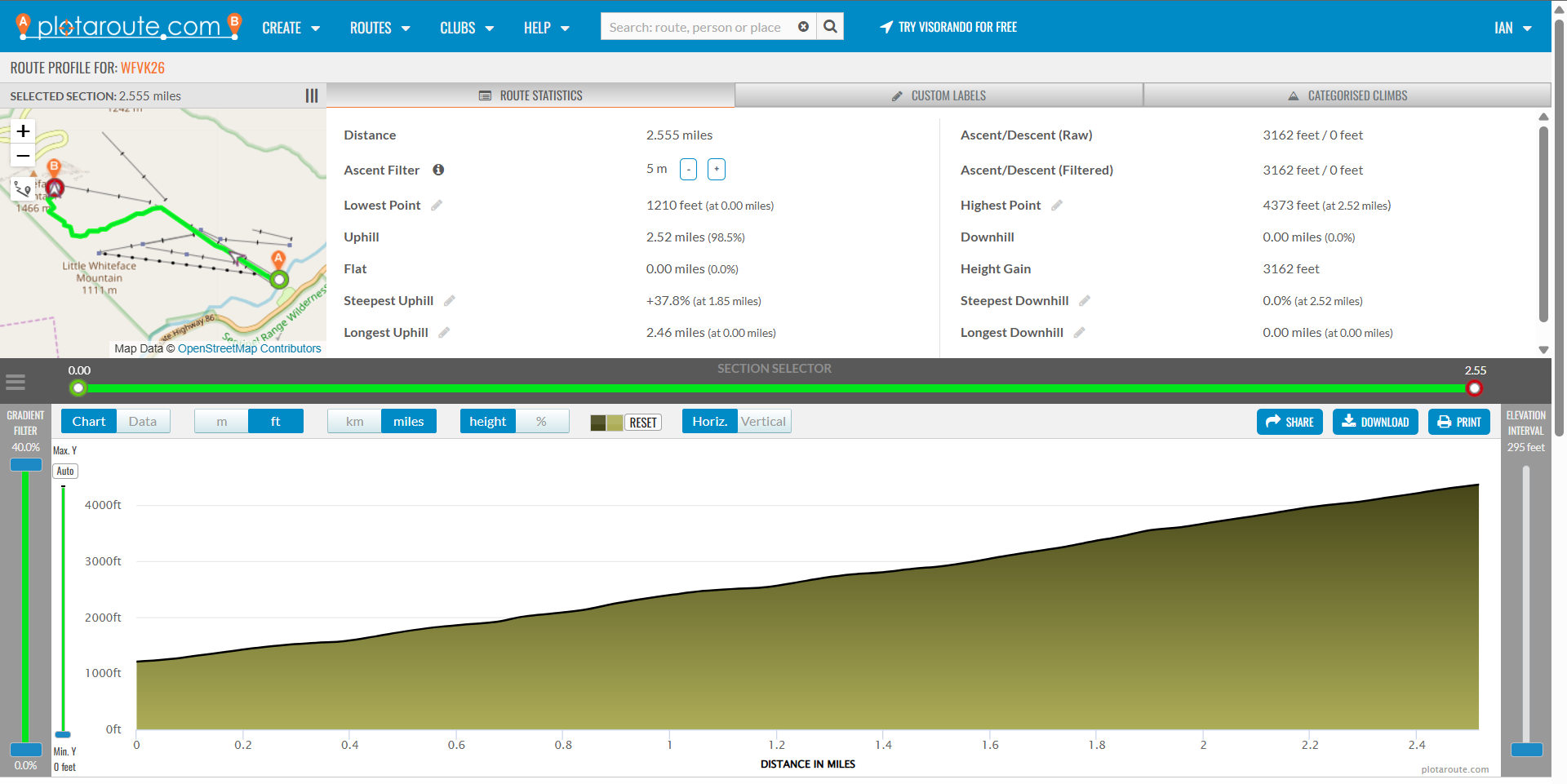Switch distance units to km
This screenshot has height=784, width=1567.
[354, 422]
